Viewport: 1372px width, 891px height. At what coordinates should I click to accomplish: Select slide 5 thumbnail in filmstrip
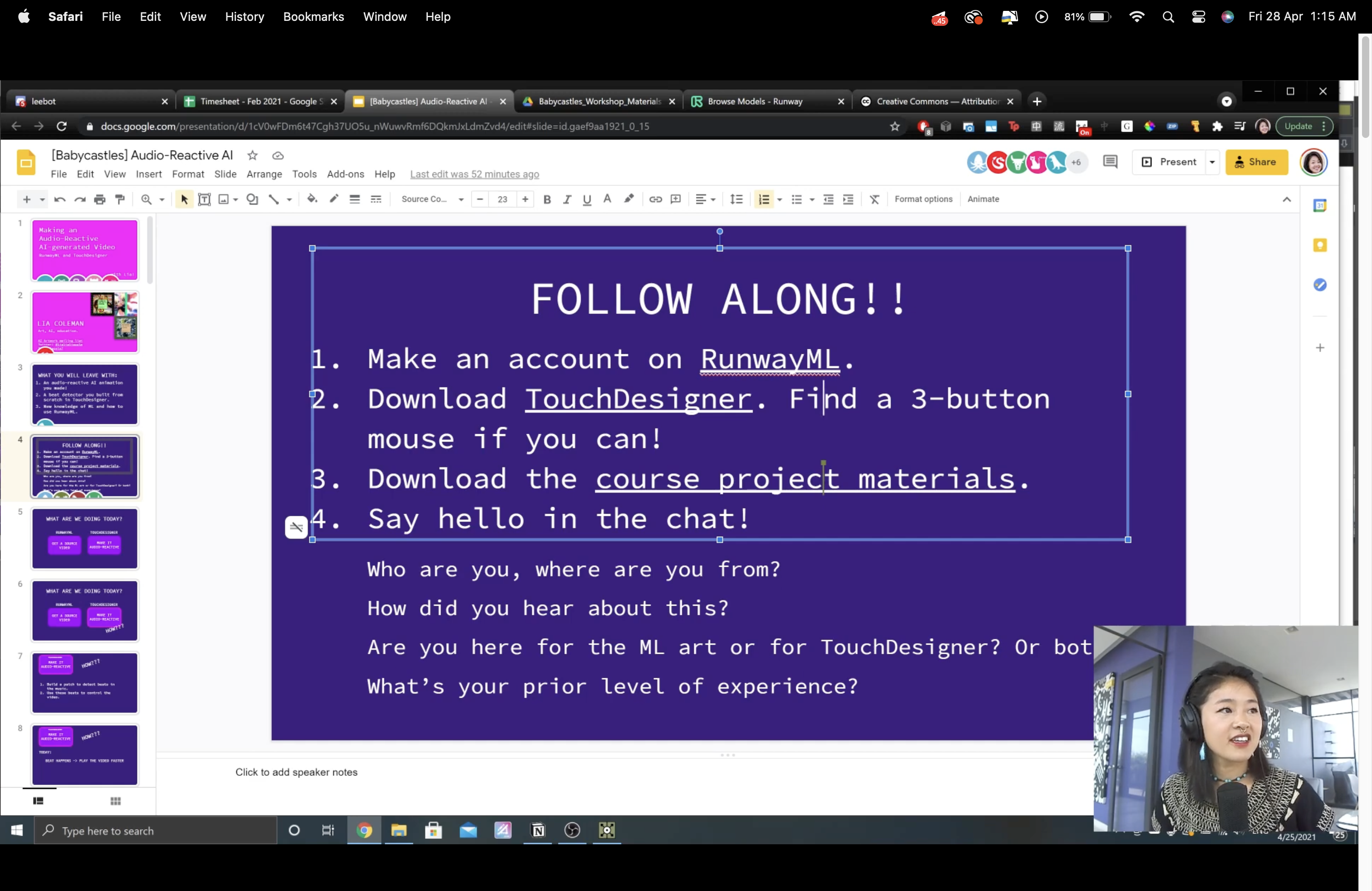85,539
